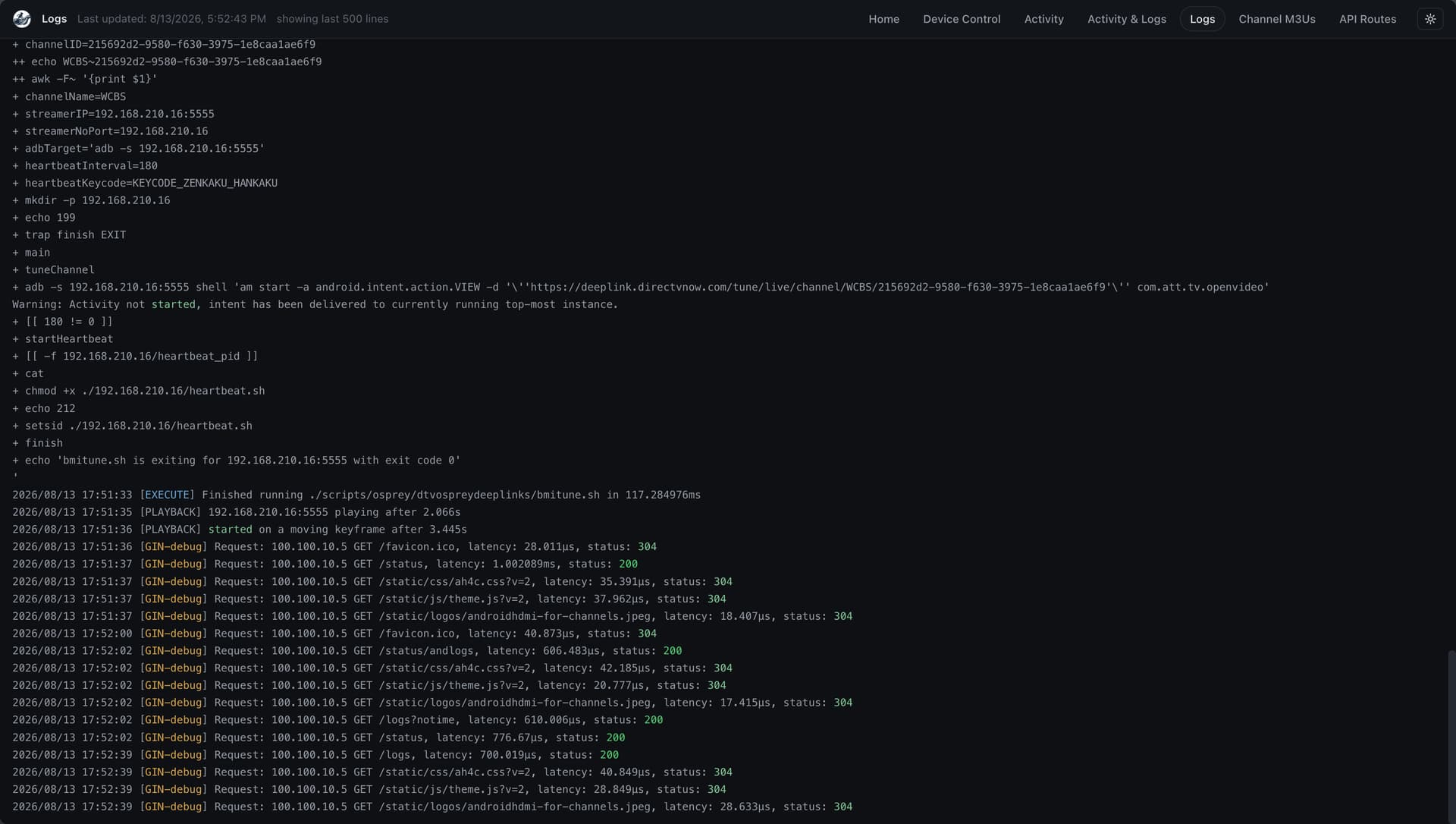The width and height of the screenshot is (1456, 824).
Task: Click the GET /logs?notime log line
Action: click(337, 720)
